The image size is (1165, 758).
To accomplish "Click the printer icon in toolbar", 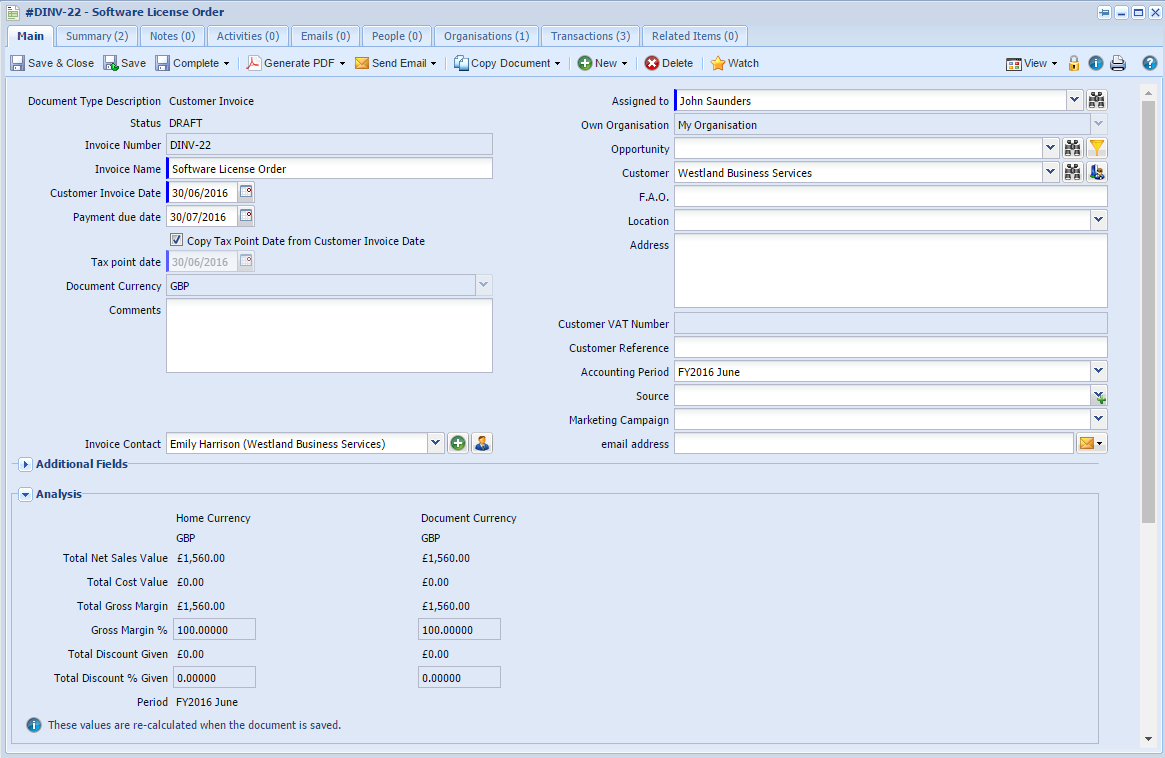I will (1118, 63).
